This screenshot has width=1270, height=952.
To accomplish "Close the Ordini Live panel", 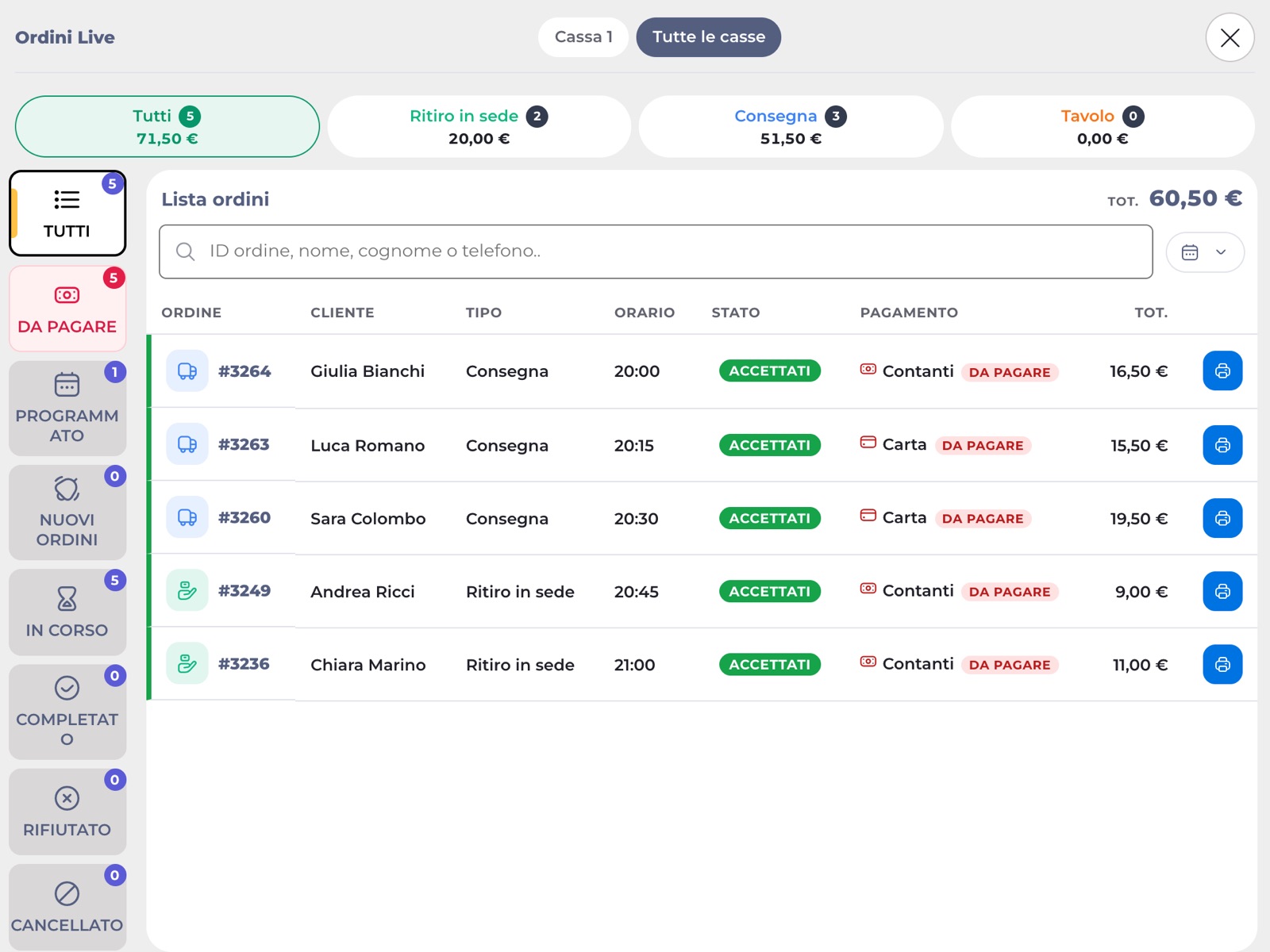I will point(1230,37).
